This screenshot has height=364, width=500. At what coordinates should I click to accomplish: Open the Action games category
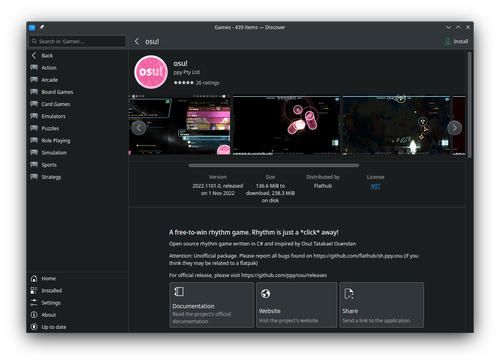77,68
